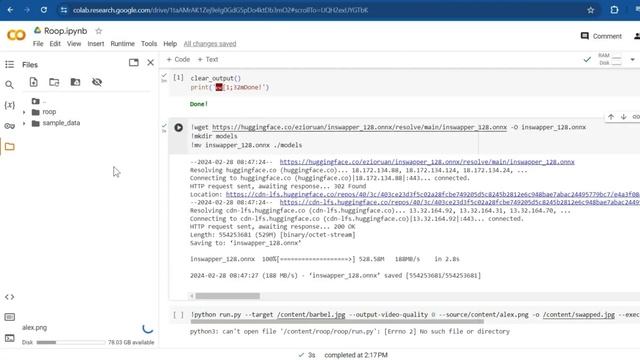Viewport: 640px width, 360px height.
Task: Click disk usage progress bar
Action: coord(70,342)
